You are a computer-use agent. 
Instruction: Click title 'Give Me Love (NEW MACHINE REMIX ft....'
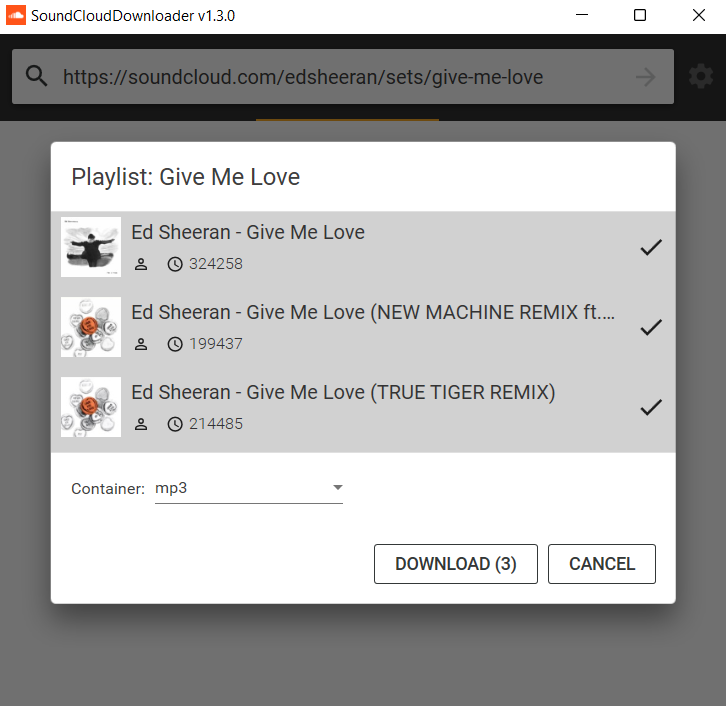click(x=373, y=312)
